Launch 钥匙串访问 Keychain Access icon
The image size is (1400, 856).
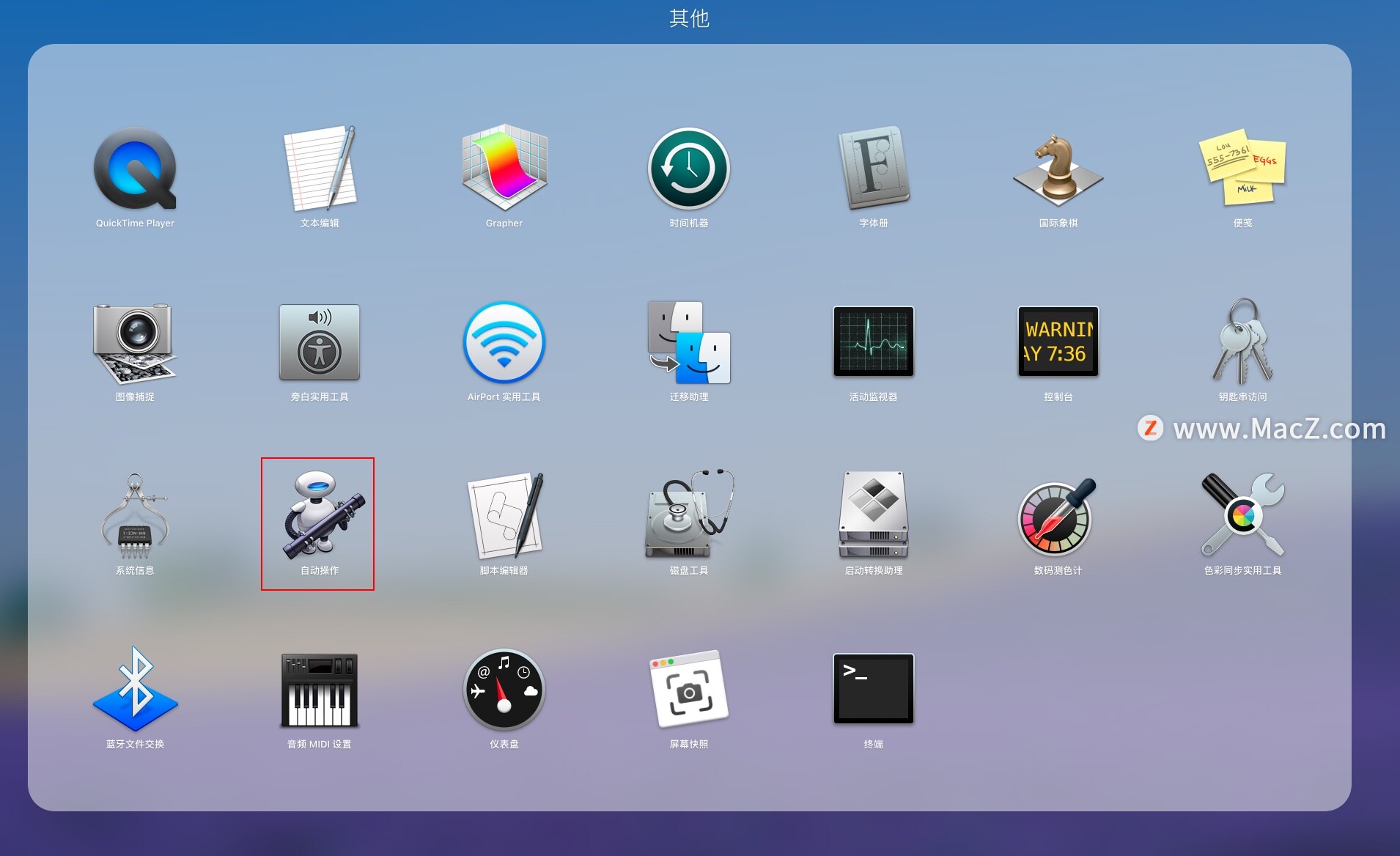1243,342
